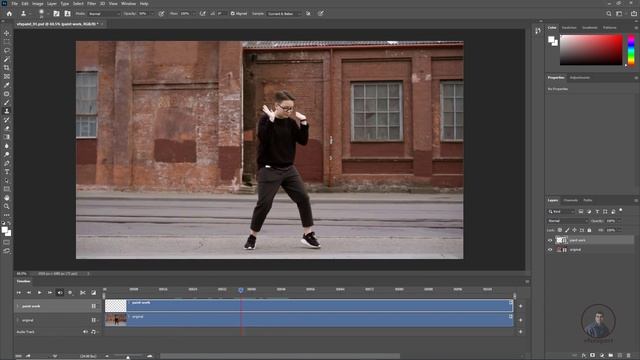The image size is (640, 360).
Task: Click the search icon at top right
Action: 609,13
